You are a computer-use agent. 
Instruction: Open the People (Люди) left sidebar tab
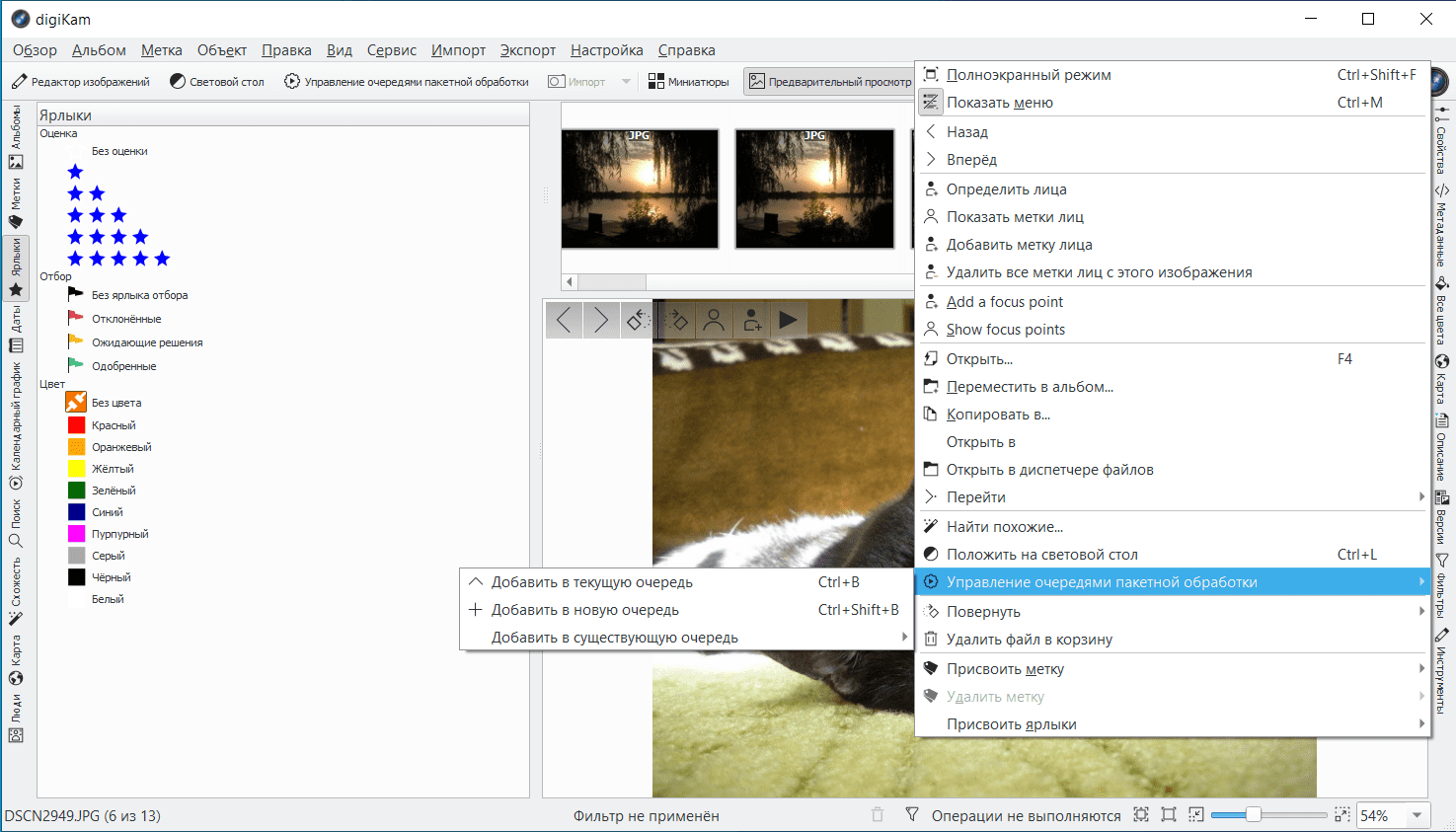coord(16,718)
